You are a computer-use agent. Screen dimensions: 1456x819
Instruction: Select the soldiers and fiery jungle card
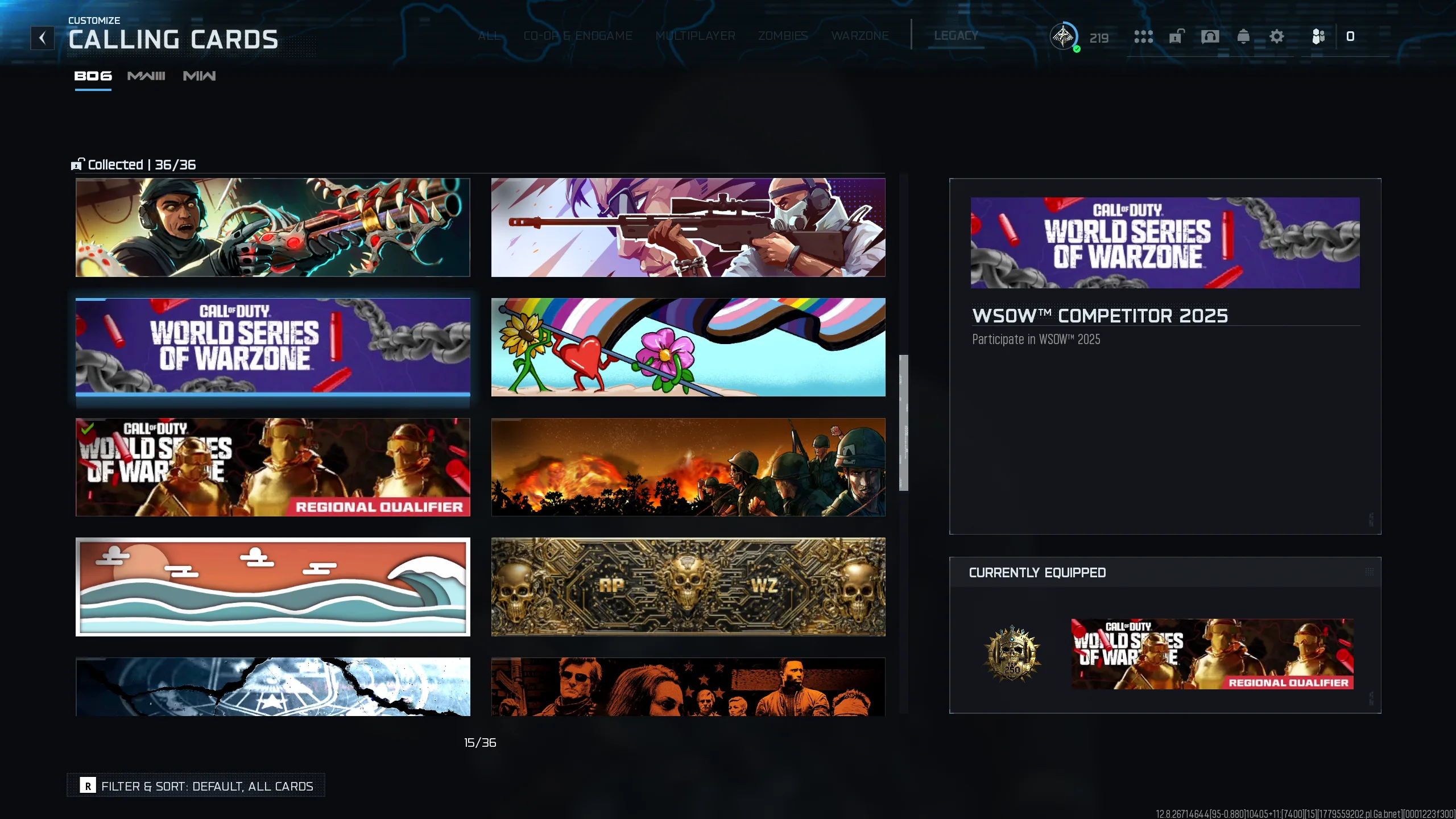688,467
